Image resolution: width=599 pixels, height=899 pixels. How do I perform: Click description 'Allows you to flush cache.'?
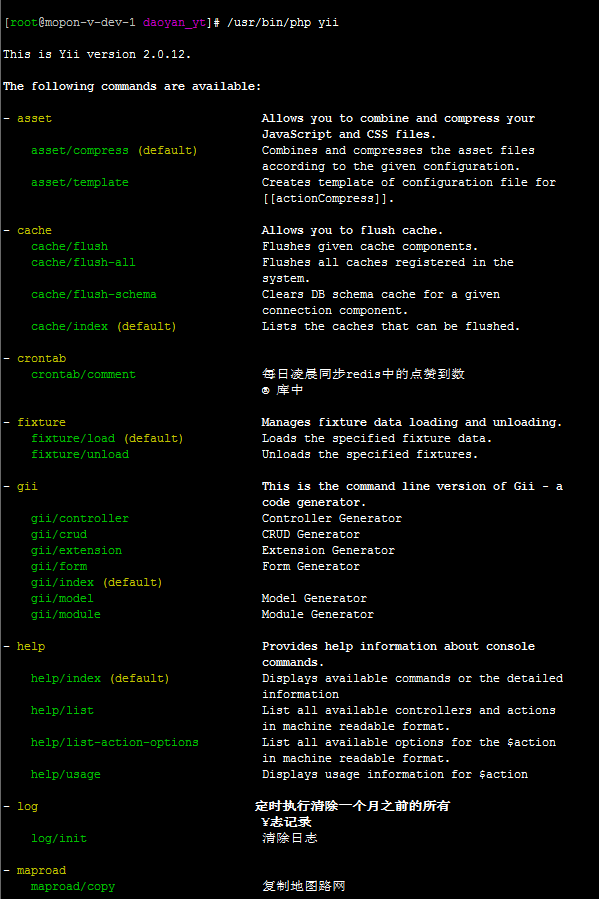click(x=352, y=230)
